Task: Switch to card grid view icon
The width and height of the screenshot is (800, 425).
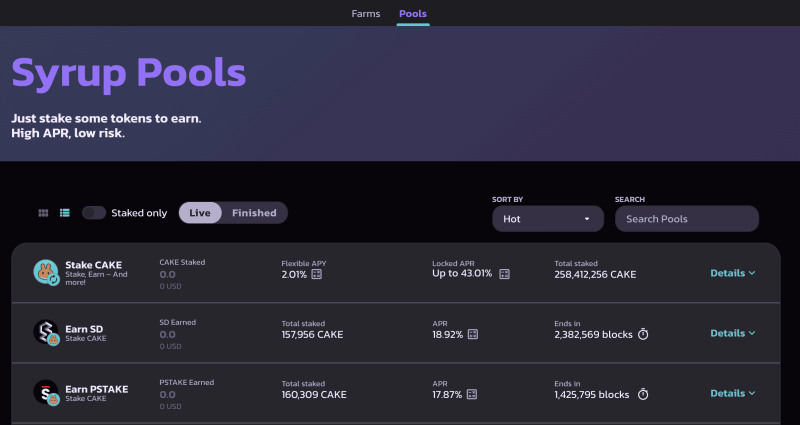Action: click(x=43, y=213)
